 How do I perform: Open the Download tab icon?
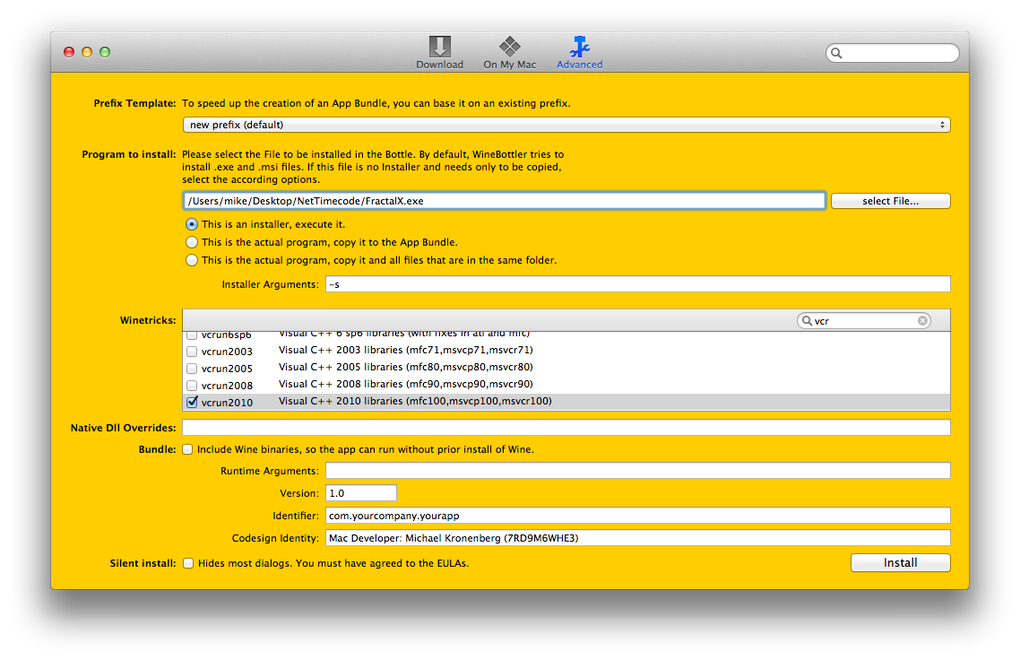[440, 52]
